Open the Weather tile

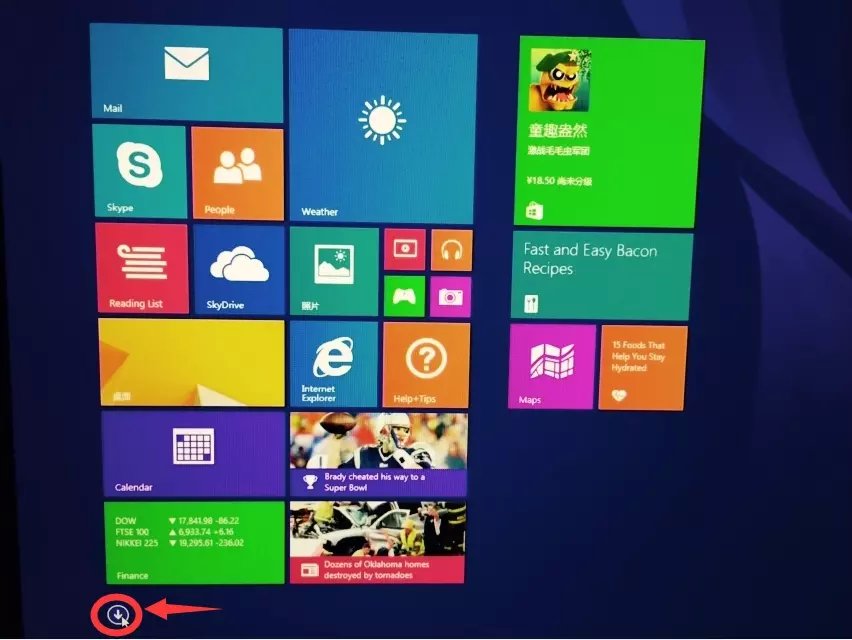[x=383, y=126]
